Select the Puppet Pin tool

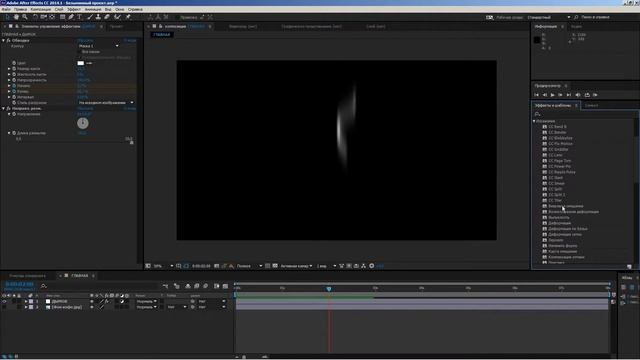pos(128,17)
